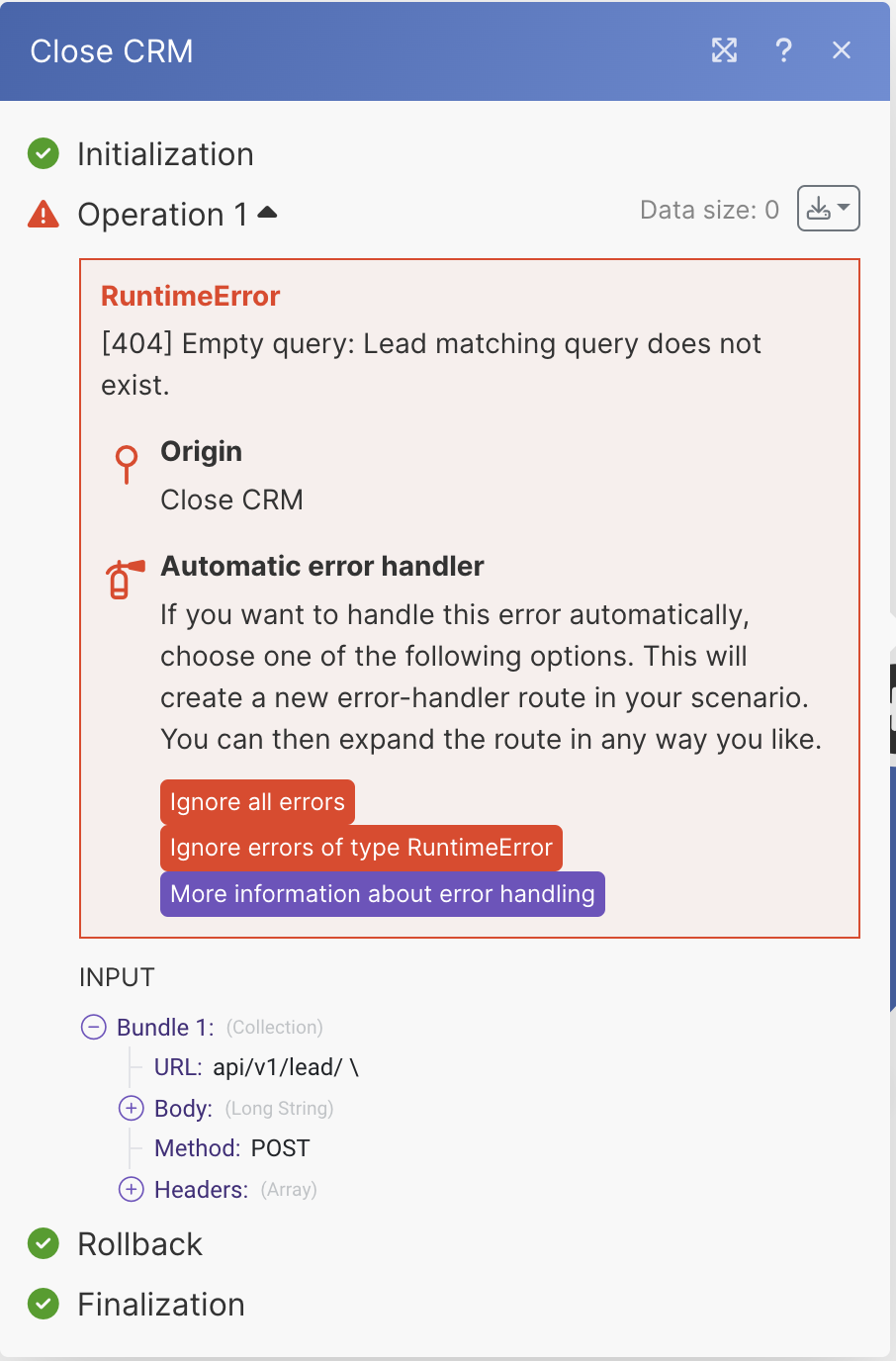The height and width of the screenshot is (1361, 896).
Task: Click the fire extinguisher error handler icon
Action: [x=123, y=580]
